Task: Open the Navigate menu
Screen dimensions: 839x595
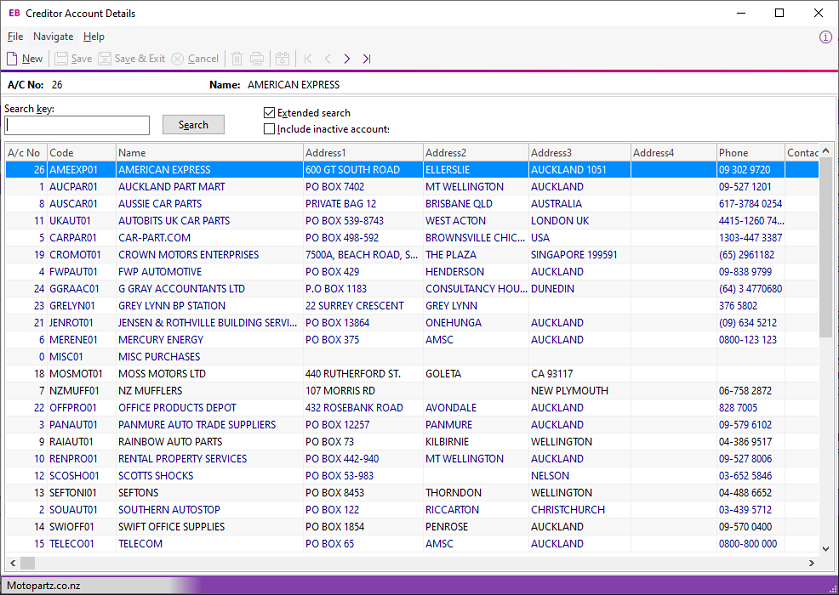Action: coord(53,36)
